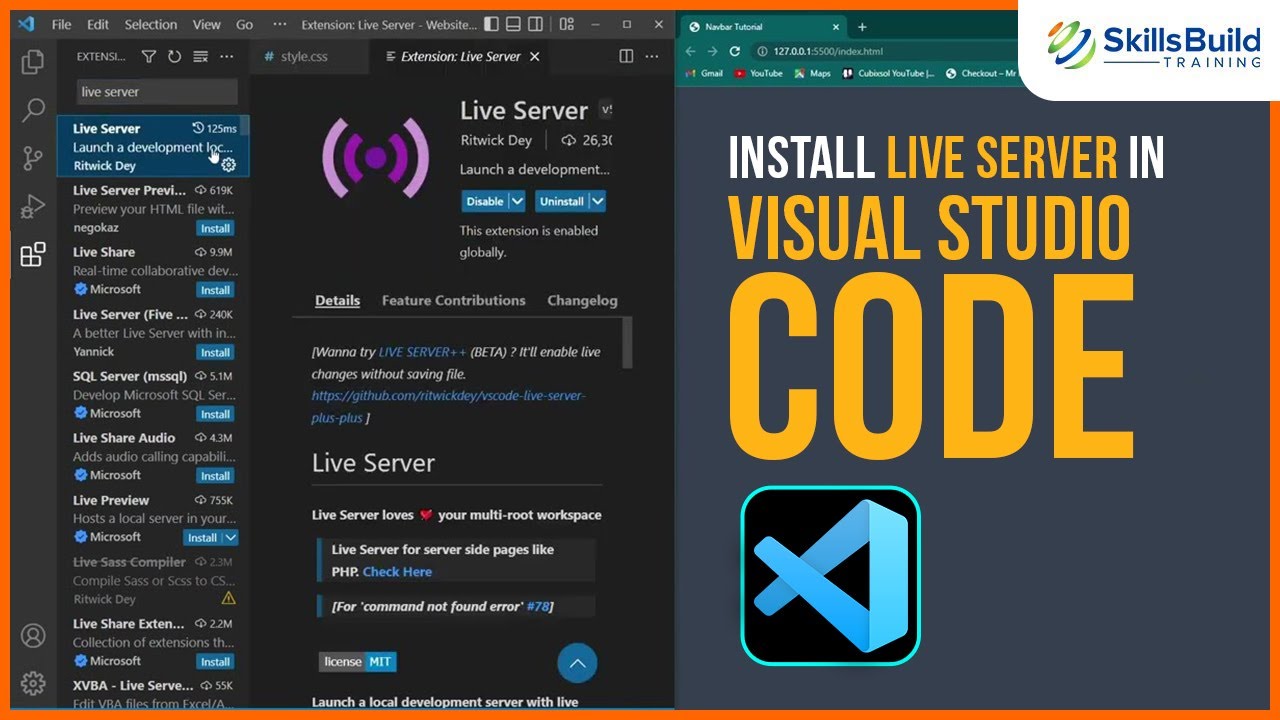Reload the page in the browser
The image size is (1280, 720).
pos(735,51)
